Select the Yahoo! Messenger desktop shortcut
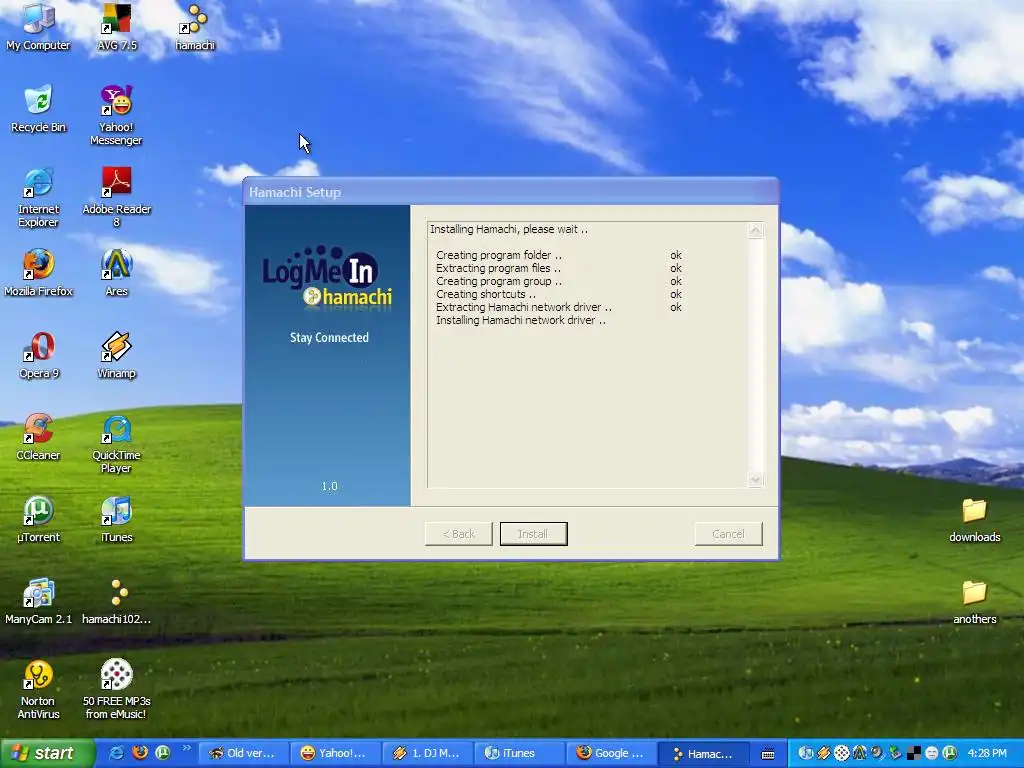Image resolution: width=1024 pixels, height=768 pixels. click(116, 115)
